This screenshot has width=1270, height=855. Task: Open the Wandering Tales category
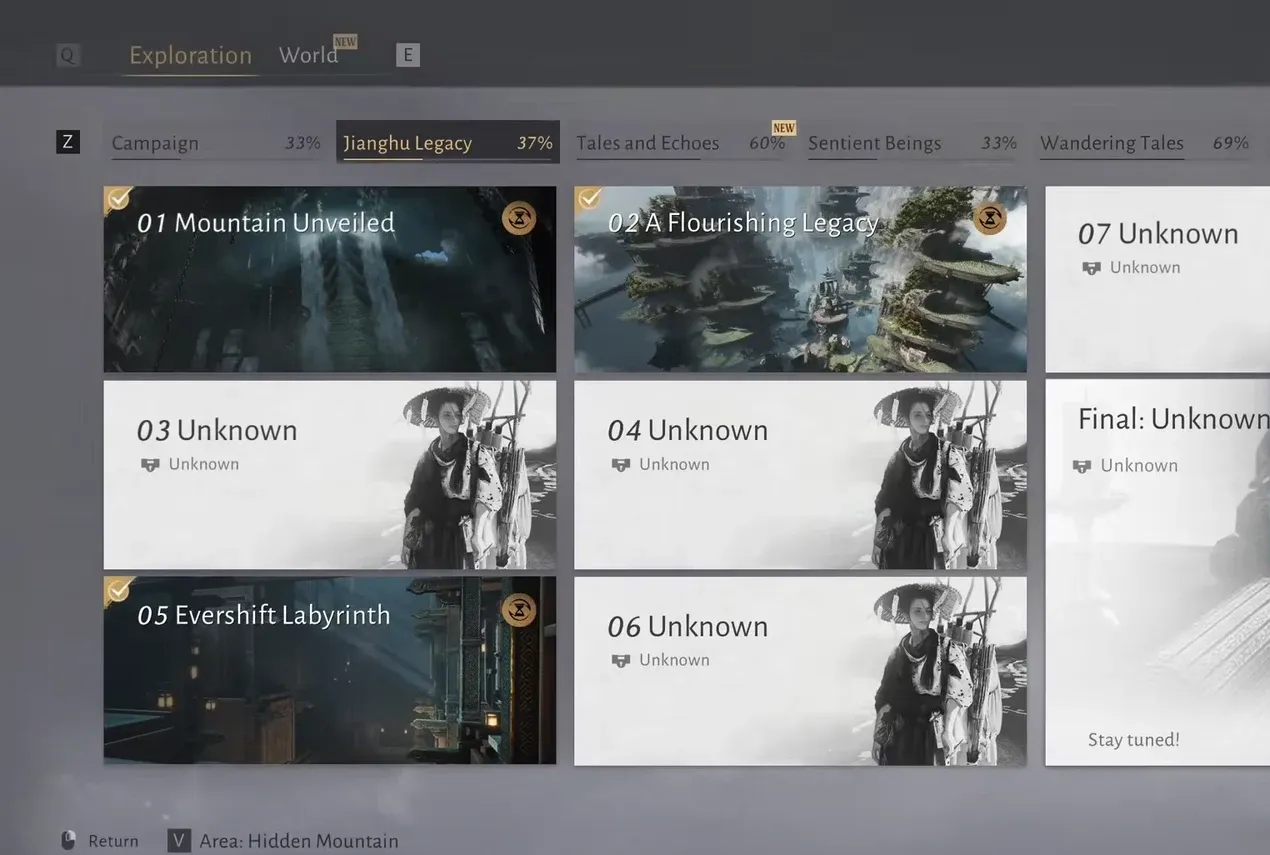tap(1145, 143)
